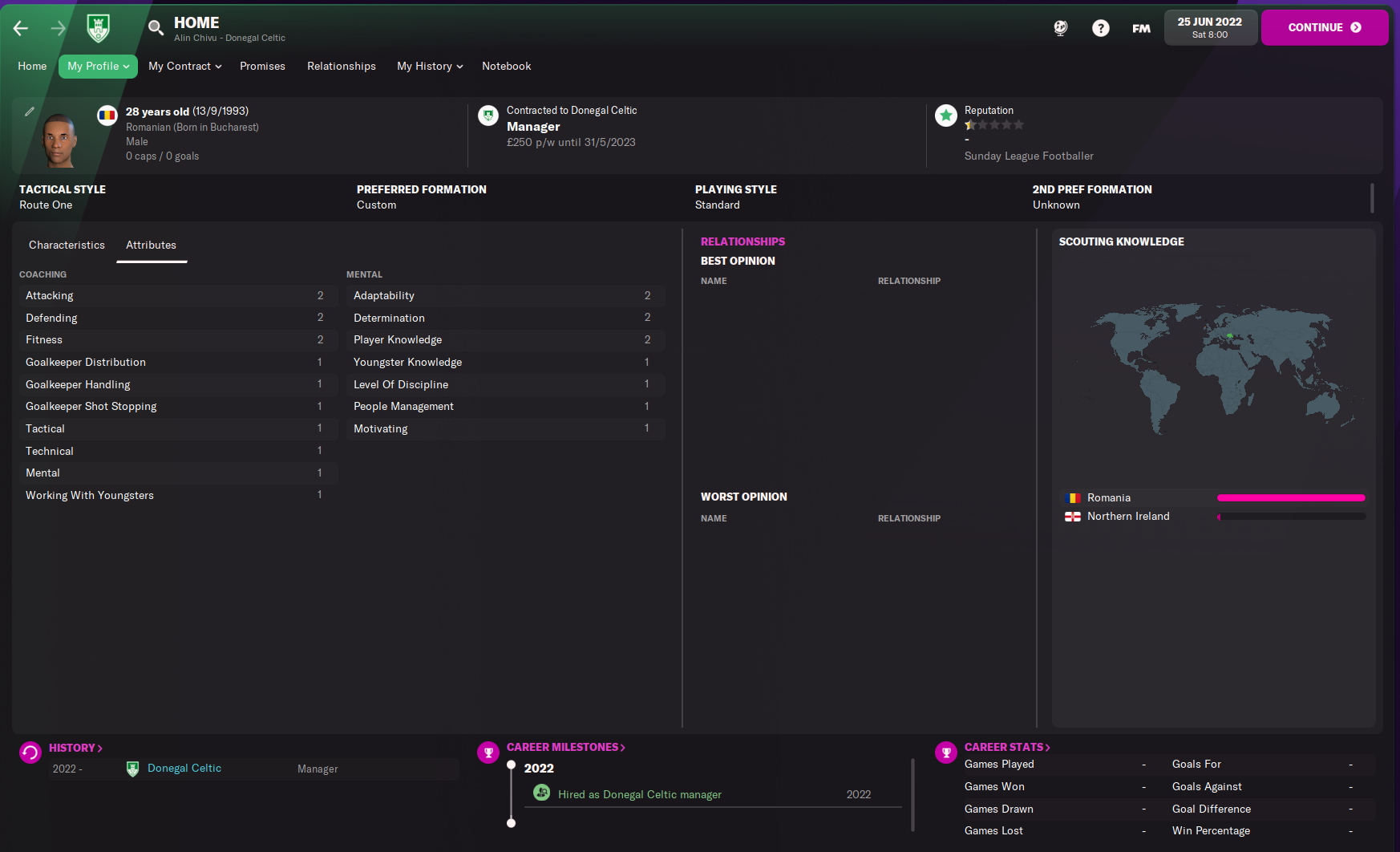The width and height of the screenshot is (1400, 852).
Task: Expand the My History dropdown
Action: coord(430,67)
